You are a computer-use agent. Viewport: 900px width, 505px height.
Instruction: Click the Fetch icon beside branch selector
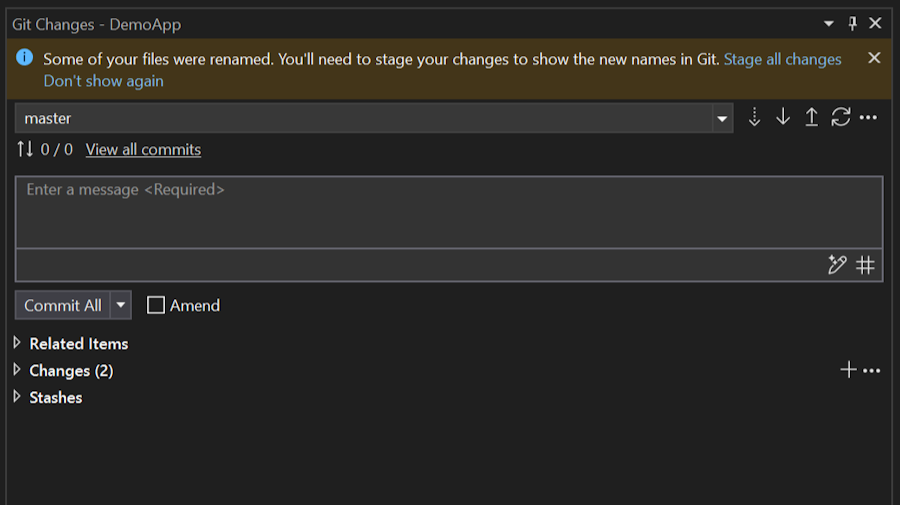[755, 118]
